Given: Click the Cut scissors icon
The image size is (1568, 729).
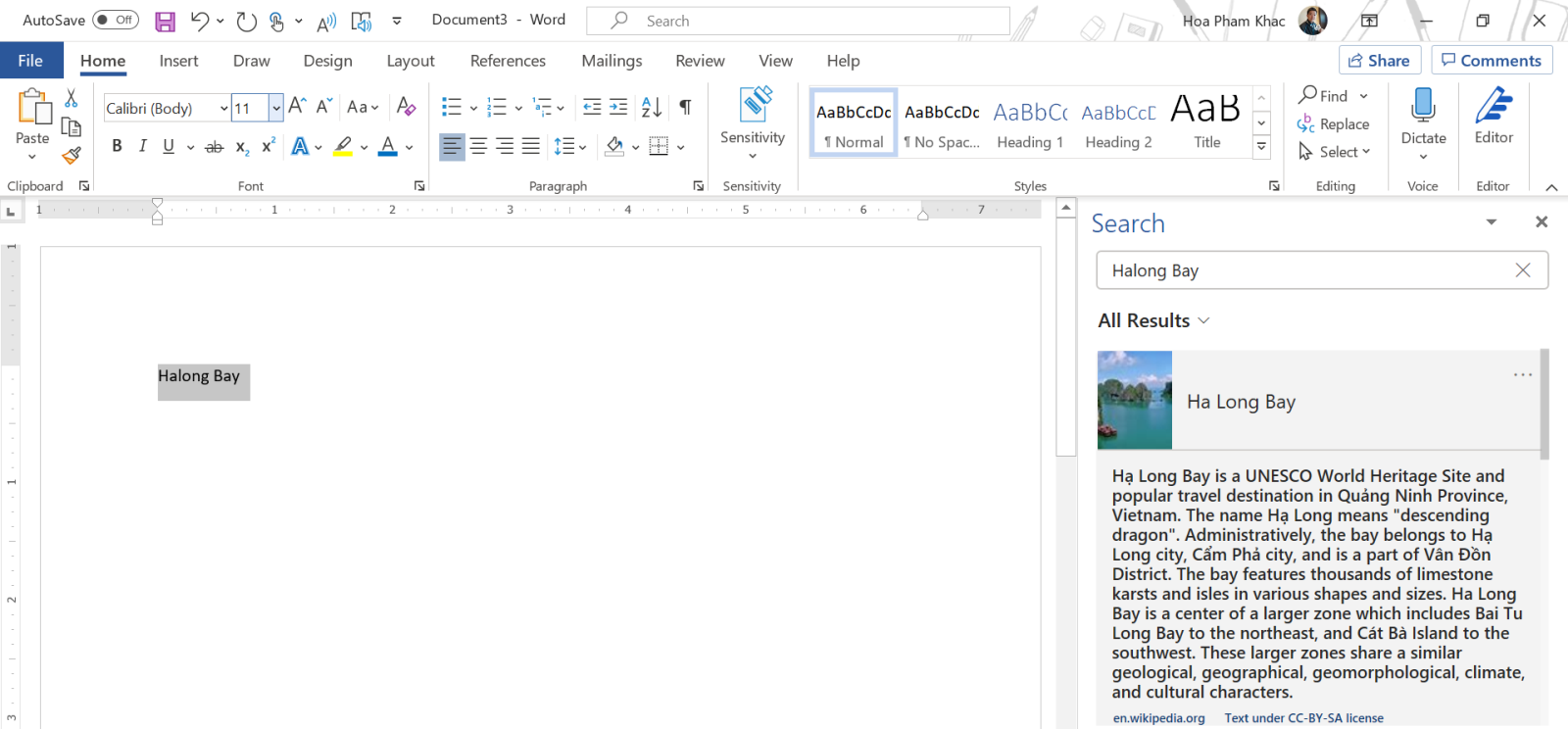Looking at the screenshot, I should (71, 98).
